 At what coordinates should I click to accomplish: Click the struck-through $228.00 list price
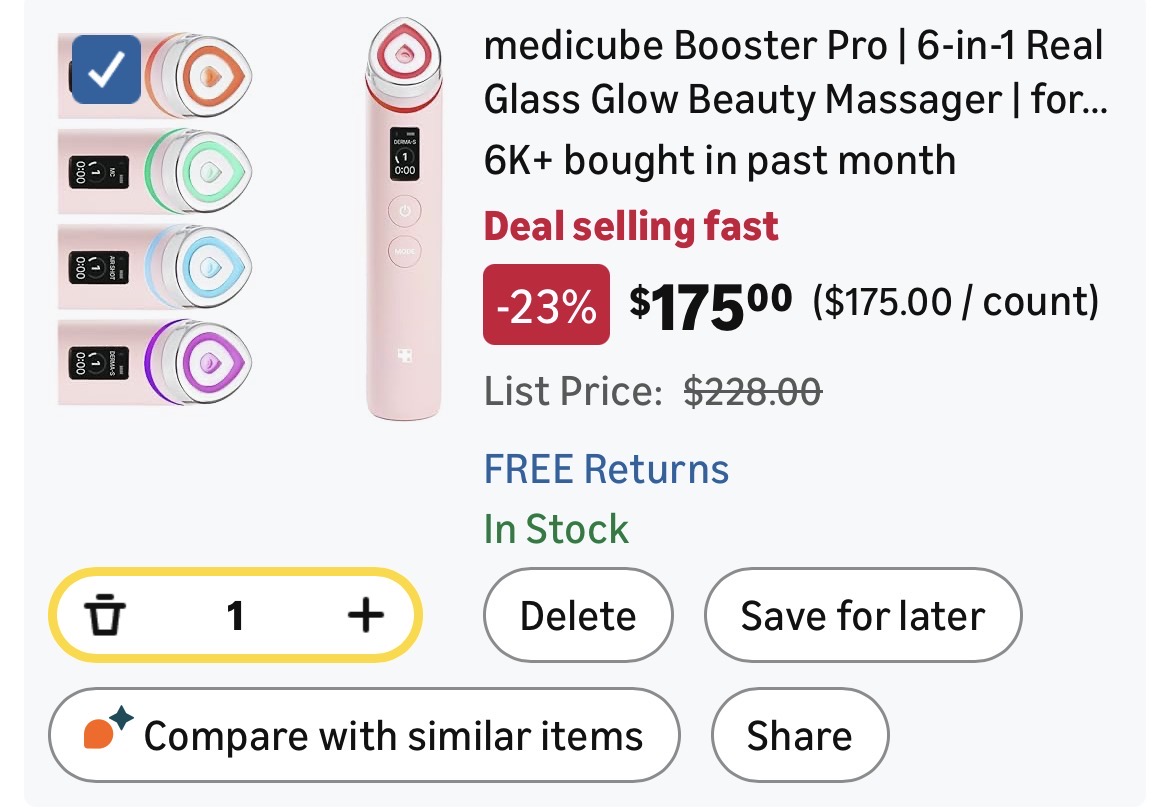pyautogui.click(x=752, y=391)
